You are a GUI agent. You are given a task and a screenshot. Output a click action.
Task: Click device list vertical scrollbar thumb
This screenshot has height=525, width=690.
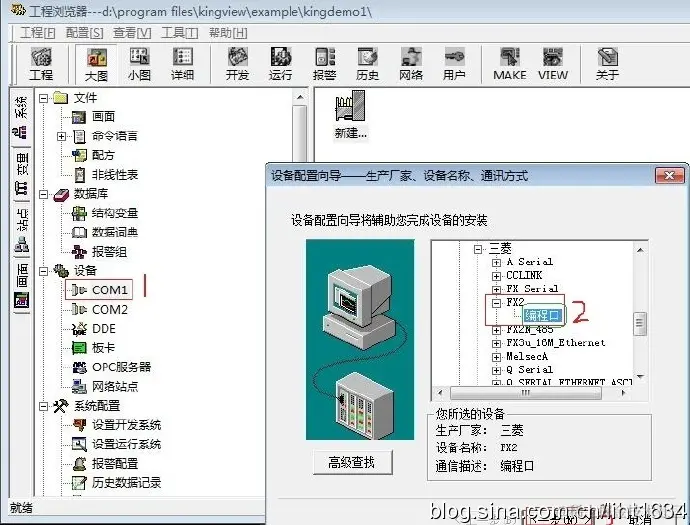pos(640,323)
